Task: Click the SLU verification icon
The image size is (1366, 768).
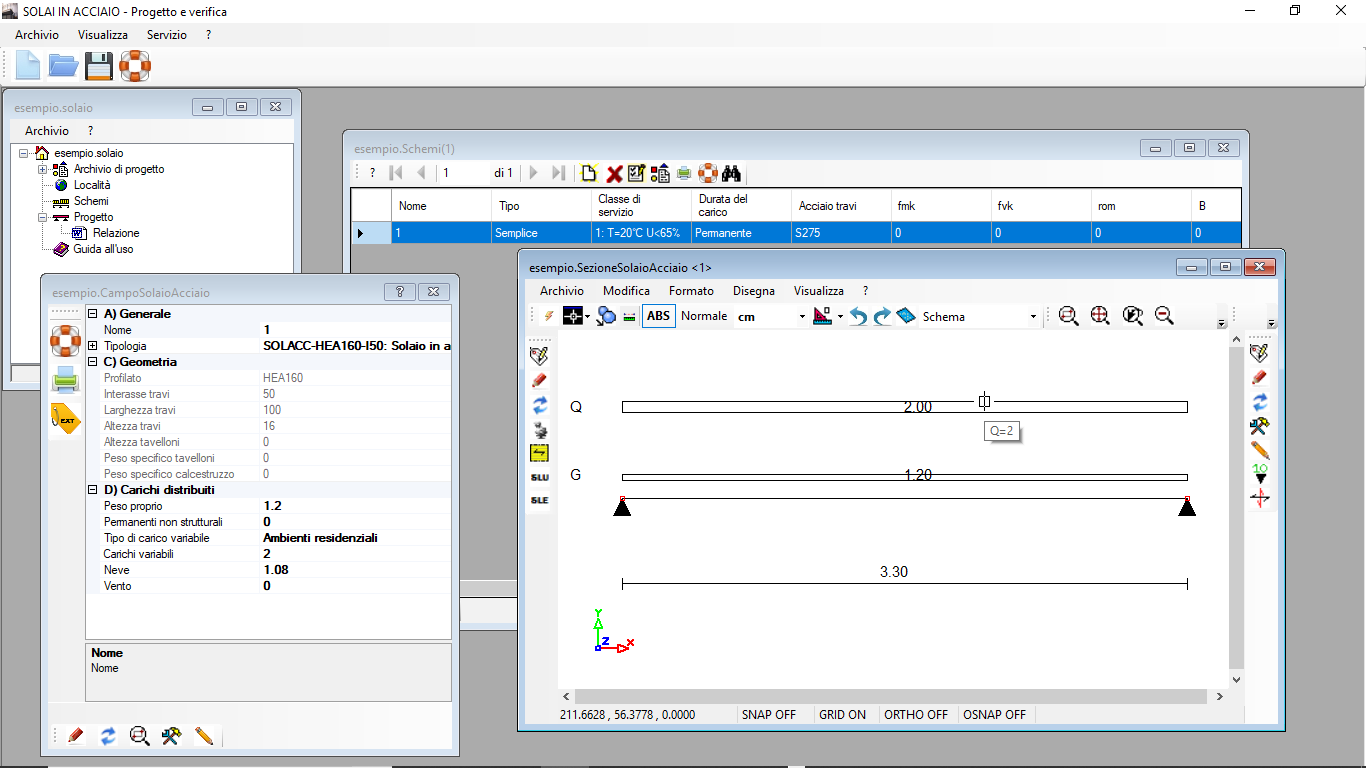Action: tap(539, 477)
